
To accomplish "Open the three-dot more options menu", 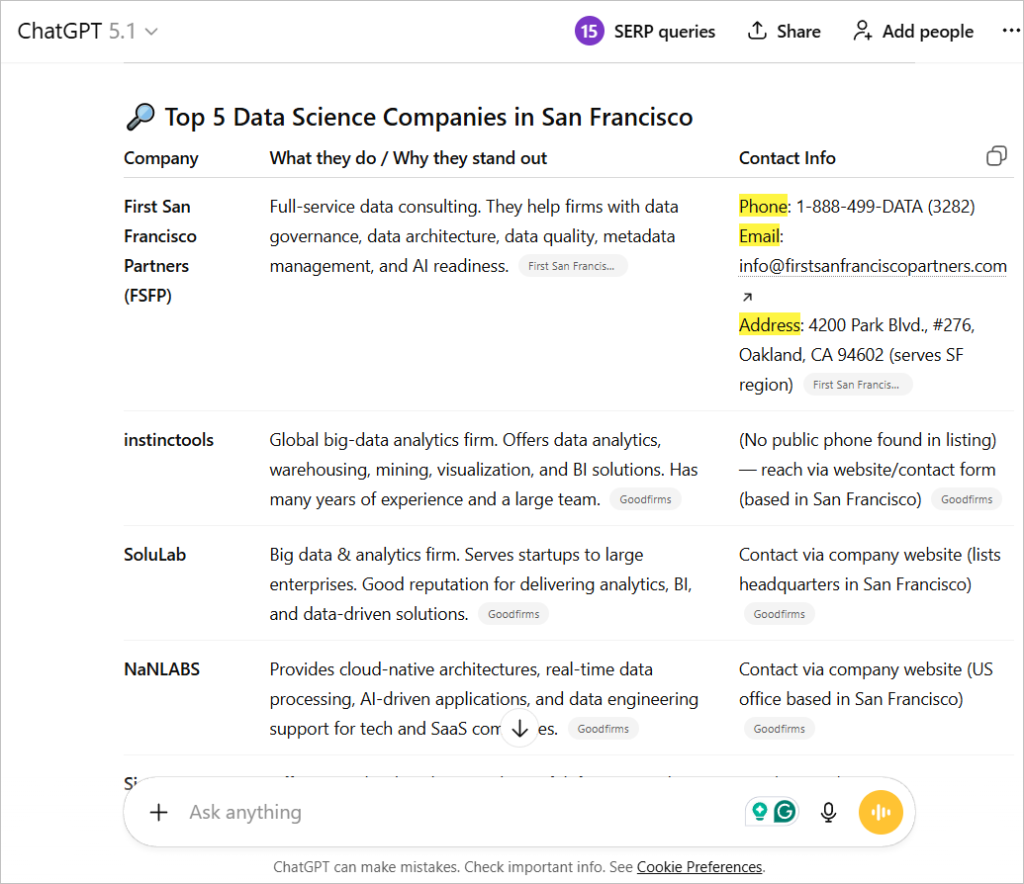I will click(x=1011, y=31).
